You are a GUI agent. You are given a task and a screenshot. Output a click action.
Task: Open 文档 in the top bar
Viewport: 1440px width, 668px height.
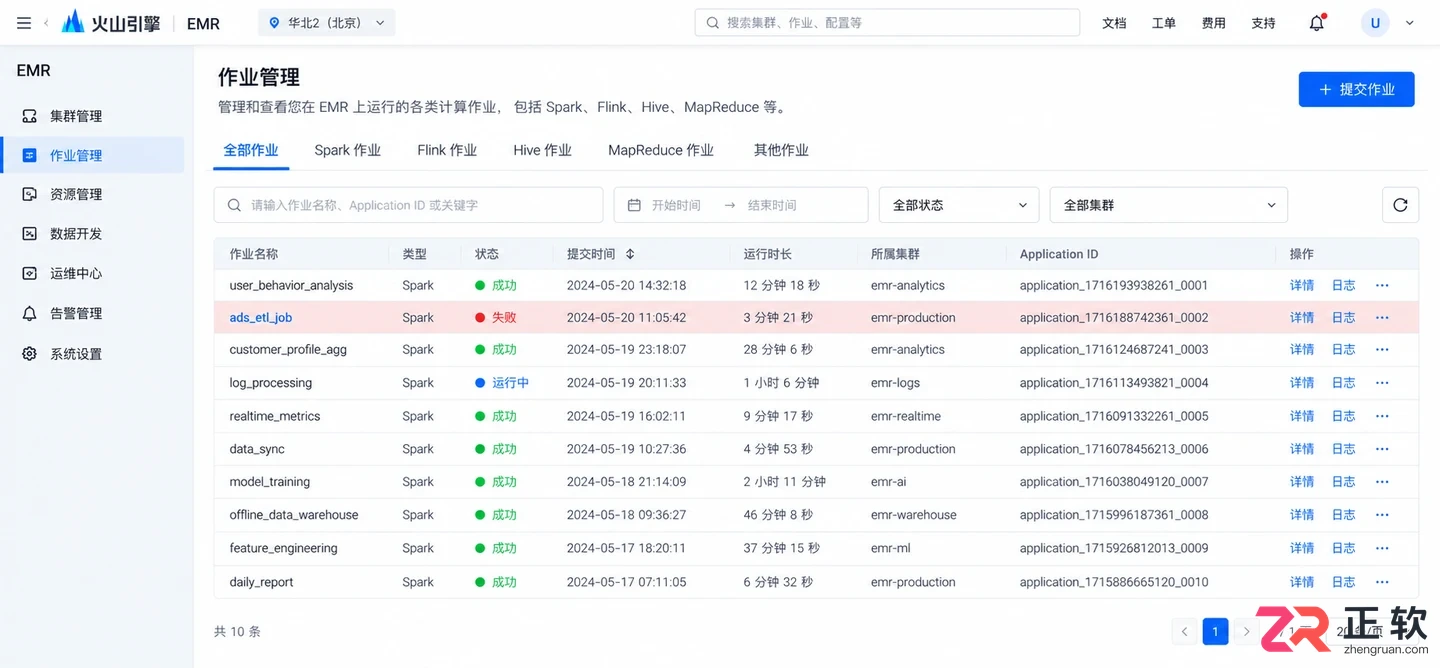point(1114,23)
